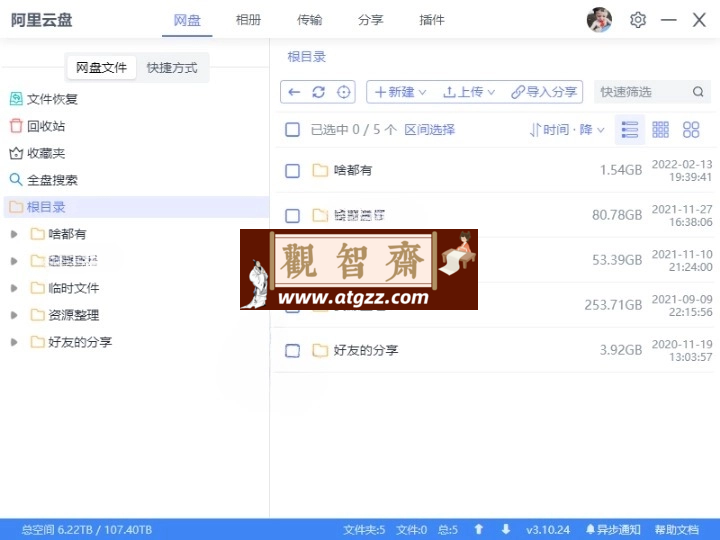Go back with the left arrow
This screenshot has height=540, width=720.
(294, 92)
